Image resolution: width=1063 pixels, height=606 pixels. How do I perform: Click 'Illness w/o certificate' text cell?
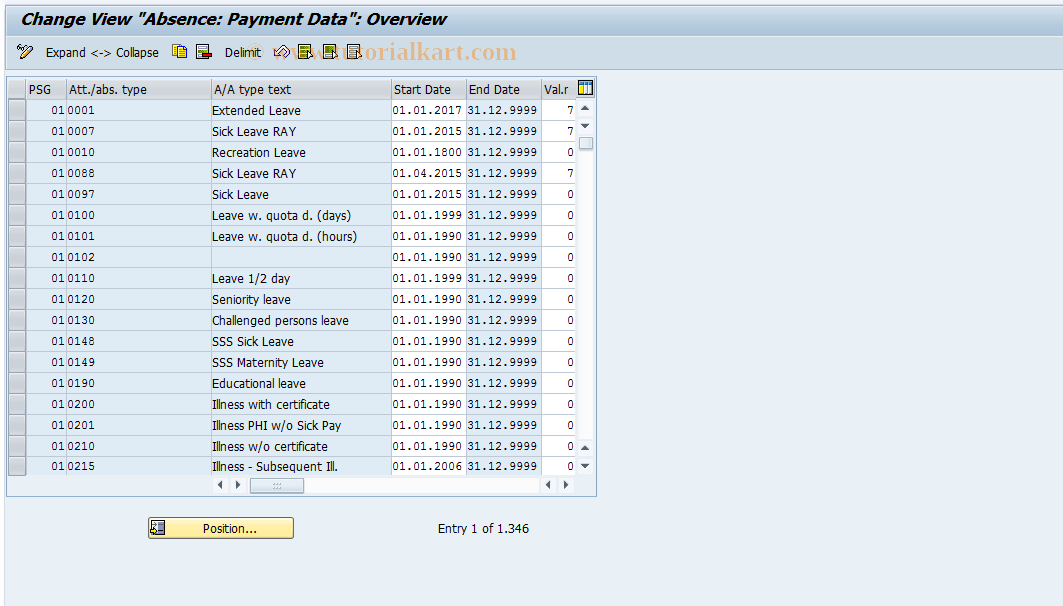301,446
